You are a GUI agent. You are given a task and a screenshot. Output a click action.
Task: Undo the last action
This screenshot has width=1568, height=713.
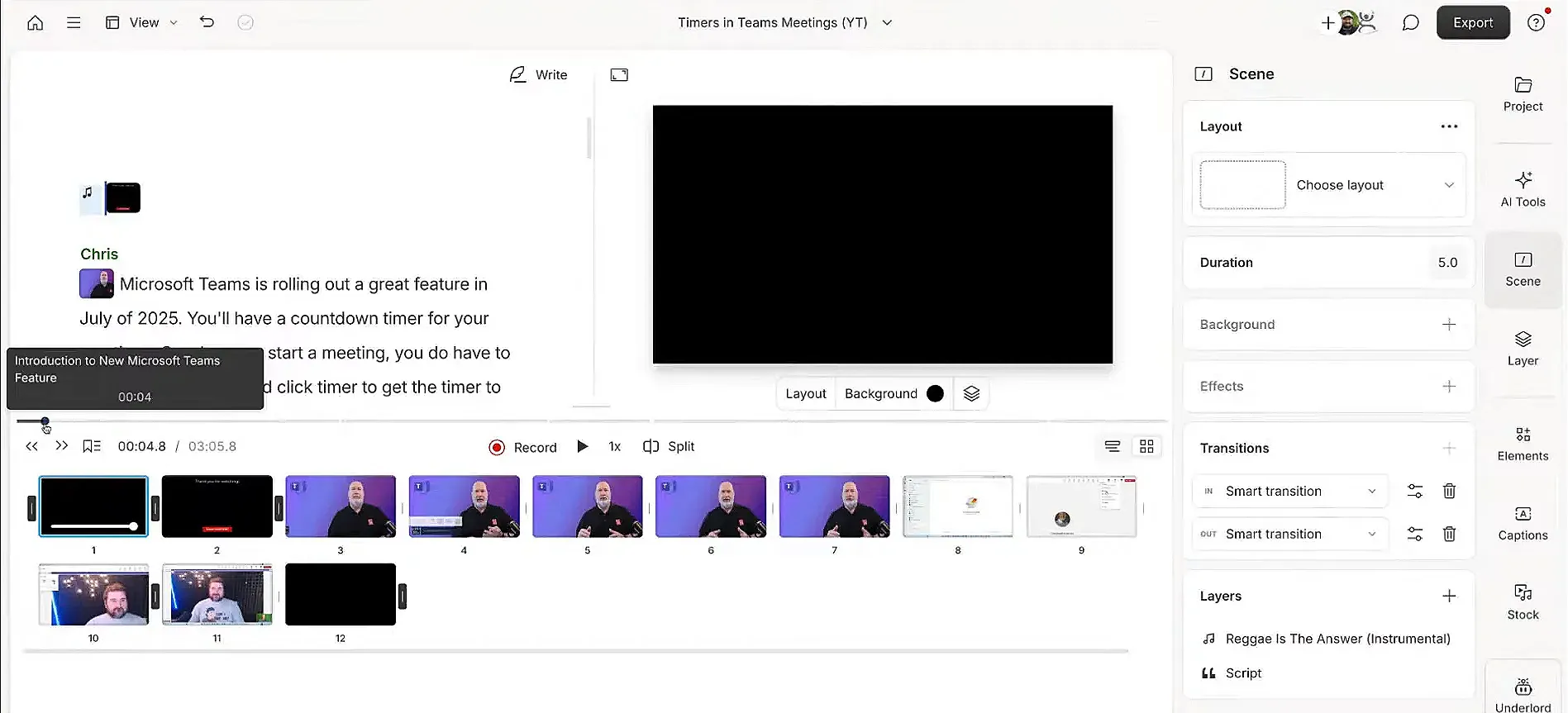click(207, 22)
